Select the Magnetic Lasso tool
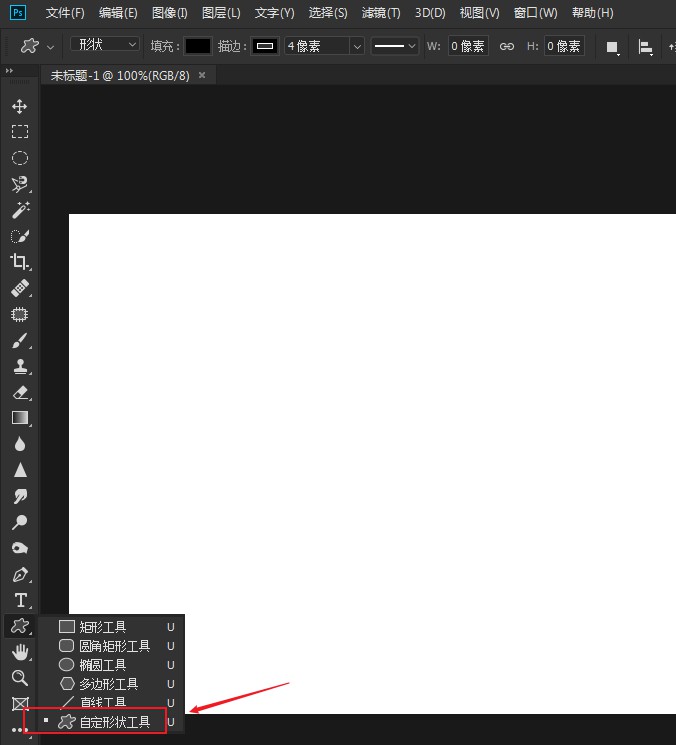 click(20, 184)
